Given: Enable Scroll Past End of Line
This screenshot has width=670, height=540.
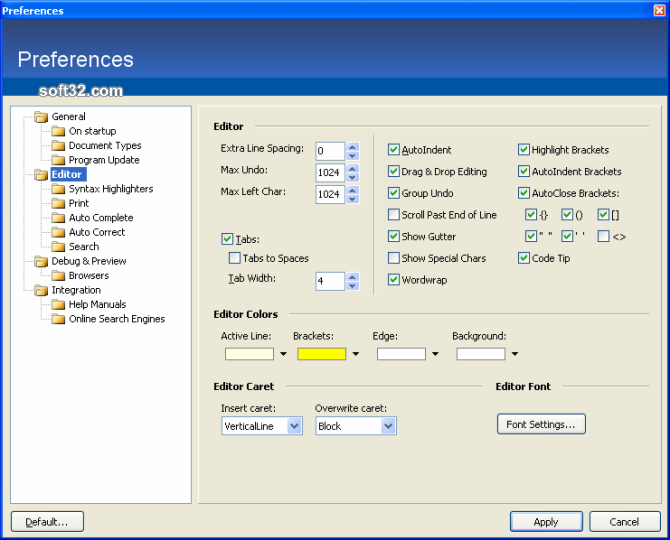Looking at the screenshot, I should 394,214.
